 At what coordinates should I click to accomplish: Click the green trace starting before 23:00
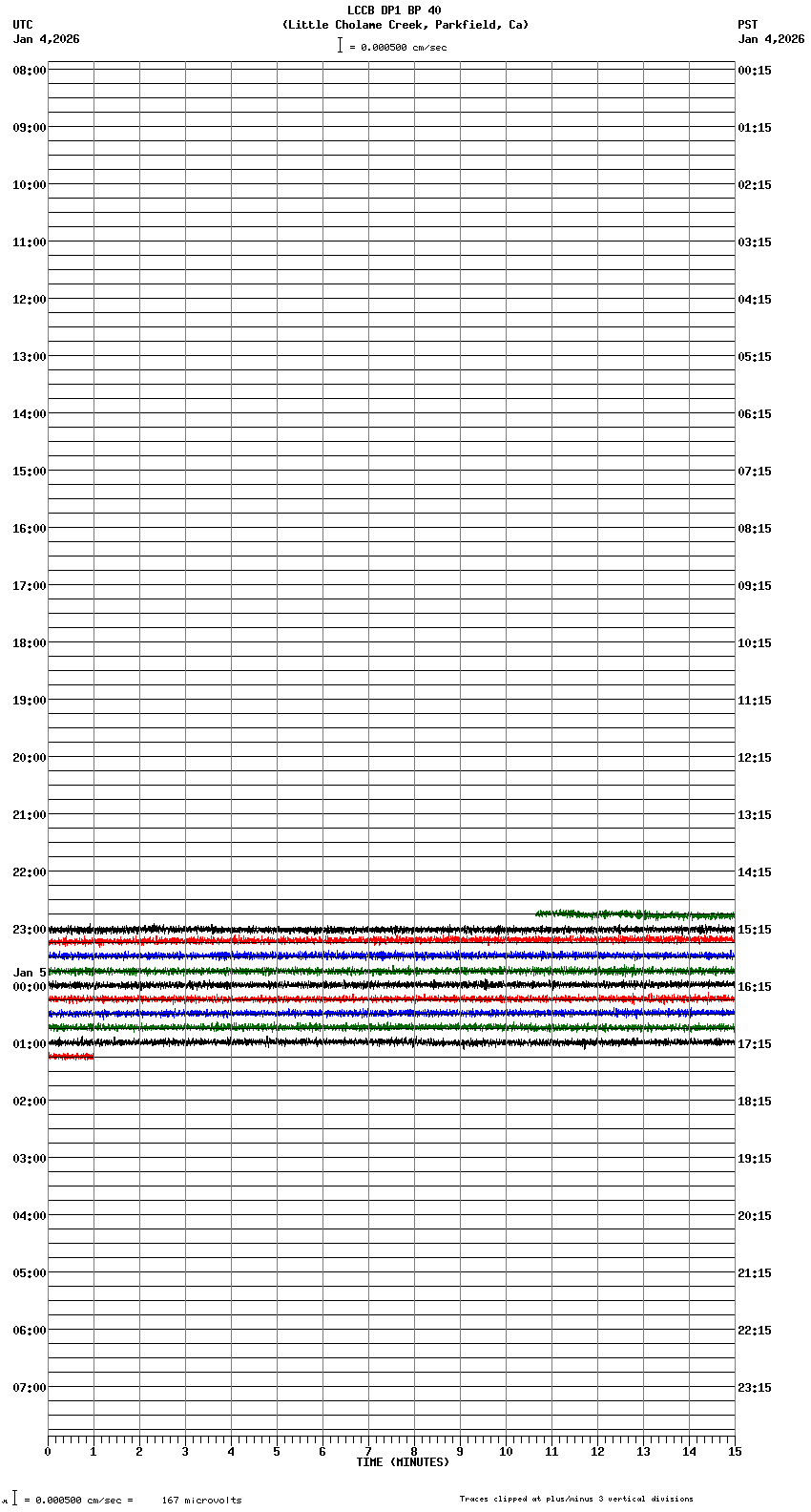pyautogui.click(x=635, y=914)
